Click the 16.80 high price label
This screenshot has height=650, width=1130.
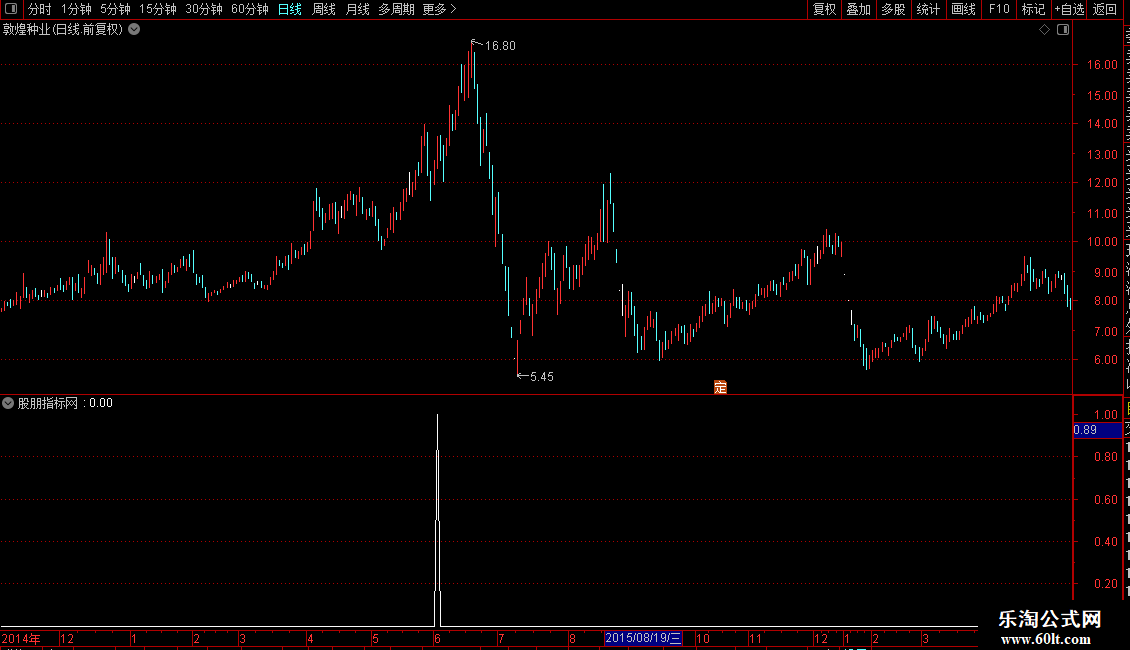tap(500, 46)
